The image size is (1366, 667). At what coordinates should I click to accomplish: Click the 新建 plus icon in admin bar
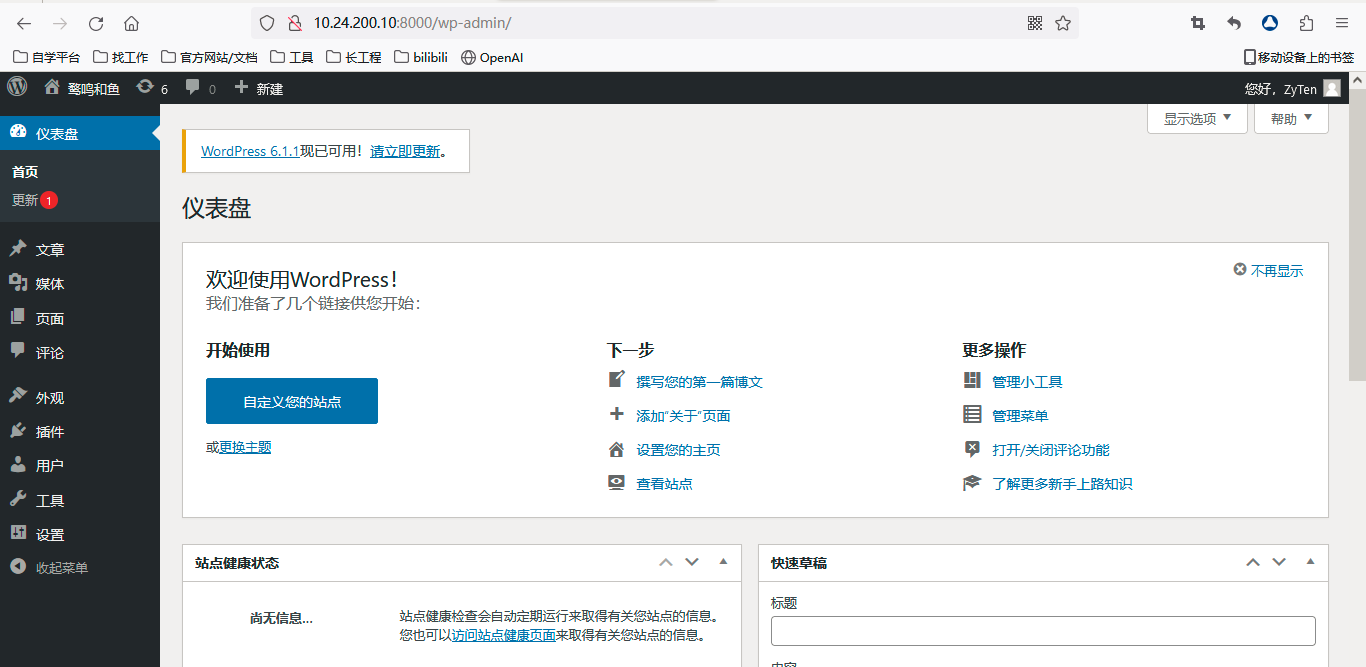click(241, 88)
